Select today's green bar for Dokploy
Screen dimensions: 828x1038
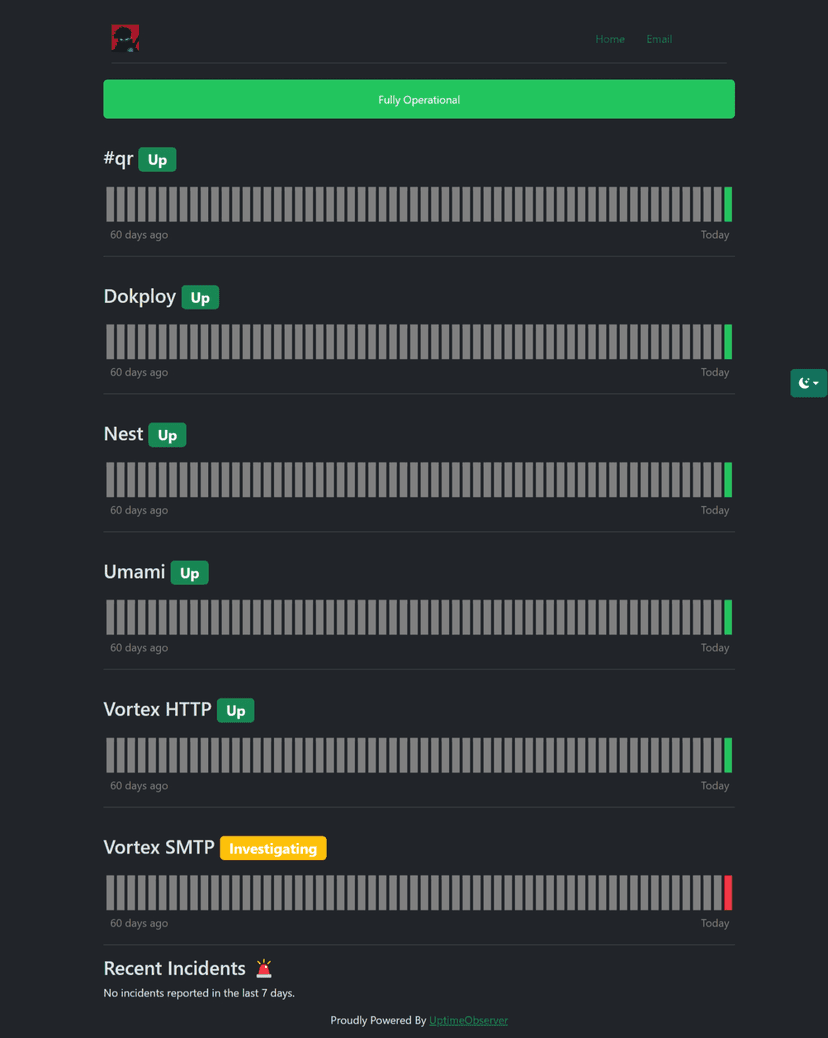(x=728, y=342)
